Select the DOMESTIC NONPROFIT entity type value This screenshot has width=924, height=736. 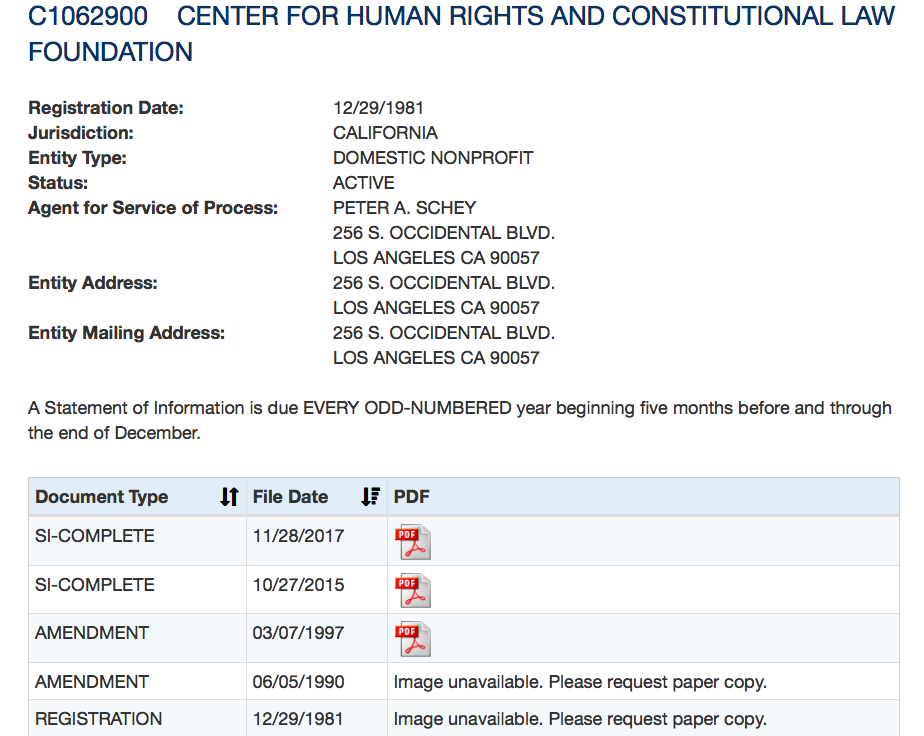[x=433, y=158]
